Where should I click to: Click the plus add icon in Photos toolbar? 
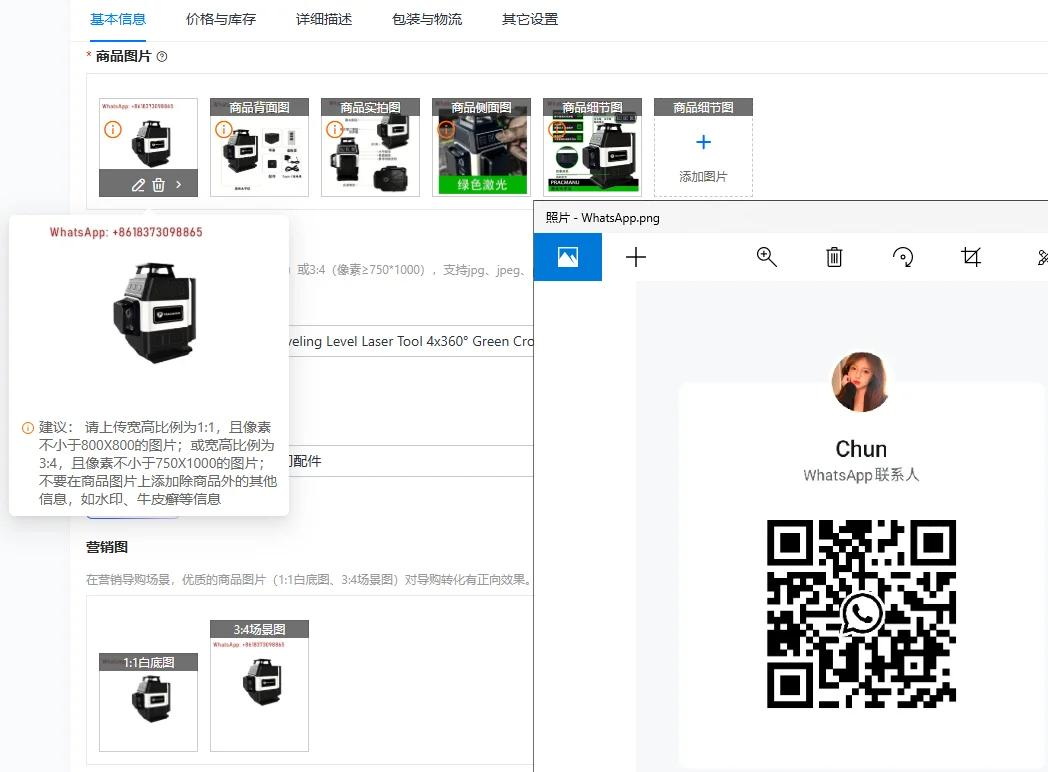[636, 257]
